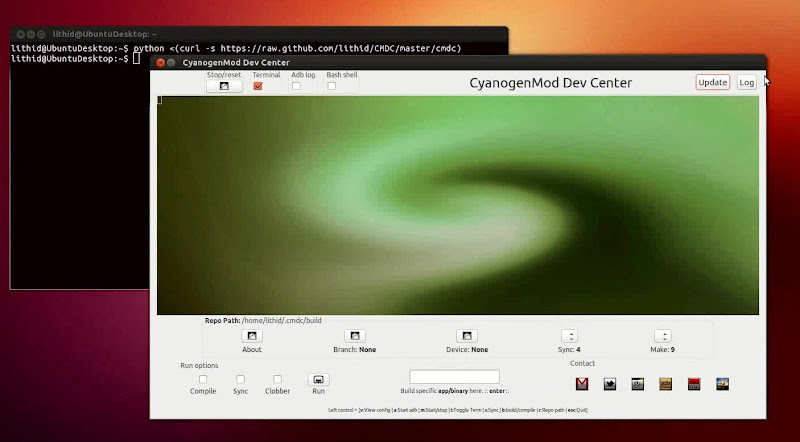
Task: Pick a device via the Device icon
Action: 467,336
